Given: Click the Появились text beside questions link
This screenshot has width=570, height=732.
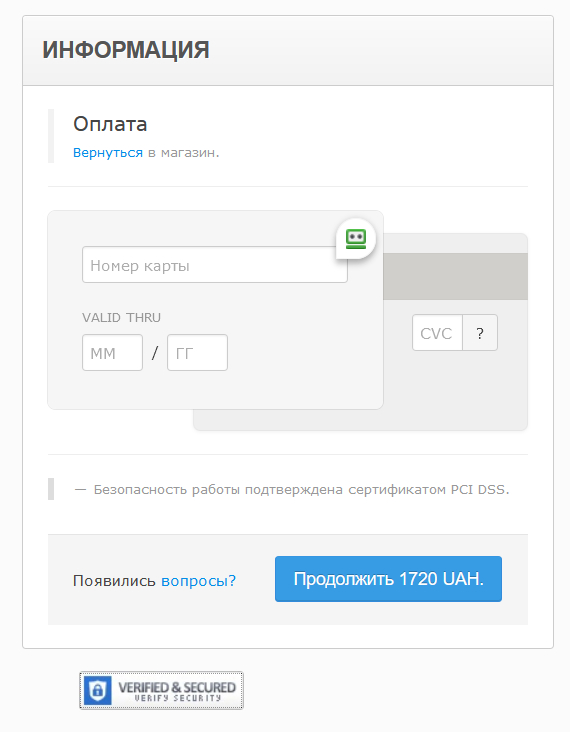Looking at the screenshot, I should [114, 581].
